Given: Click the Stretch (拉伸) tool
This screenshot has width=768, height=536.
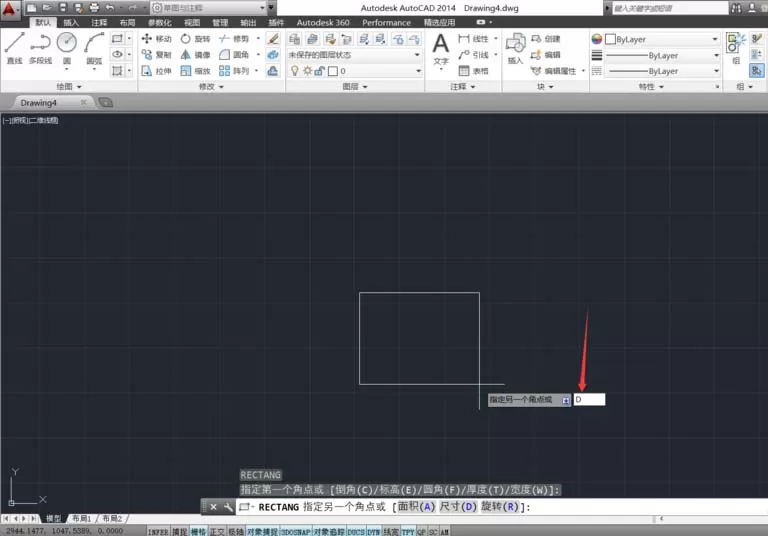Looking at the screenshot, I should coord(157,71).
